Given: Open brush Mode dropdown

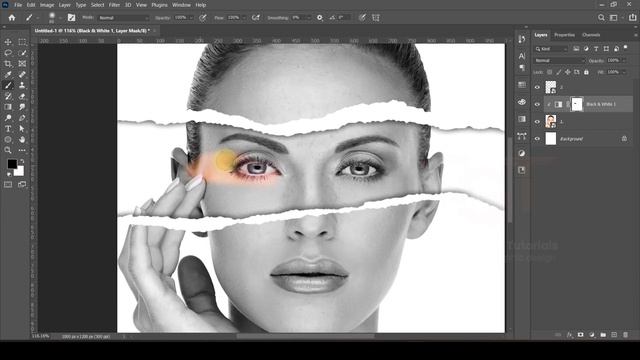Looking at the screenshot, I should pos(124,18).
